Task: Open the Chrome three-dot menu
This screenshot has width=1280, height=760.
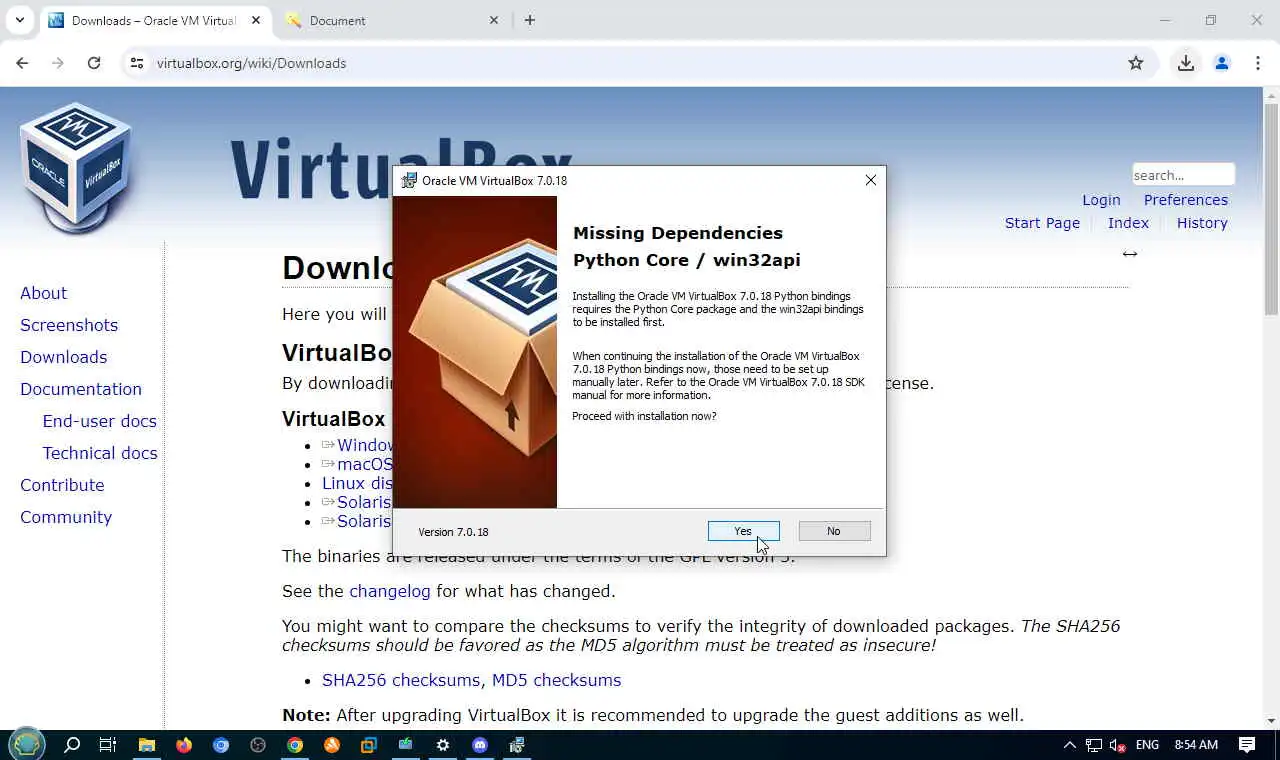Action: 1258,63
